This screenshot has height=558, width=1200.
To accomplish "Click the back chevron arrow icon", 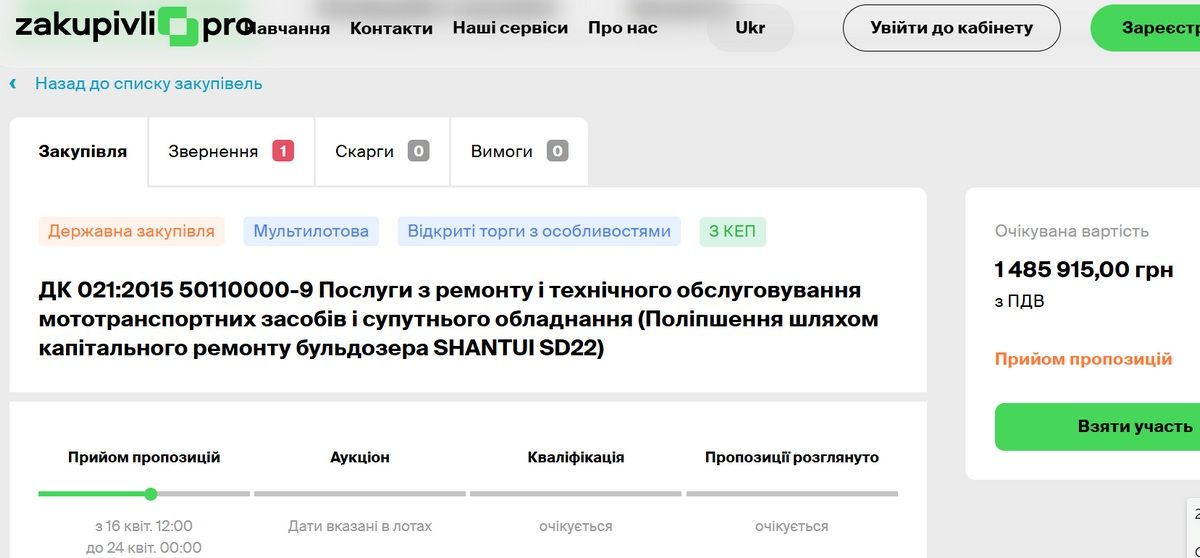I will (x=13, y=84).
